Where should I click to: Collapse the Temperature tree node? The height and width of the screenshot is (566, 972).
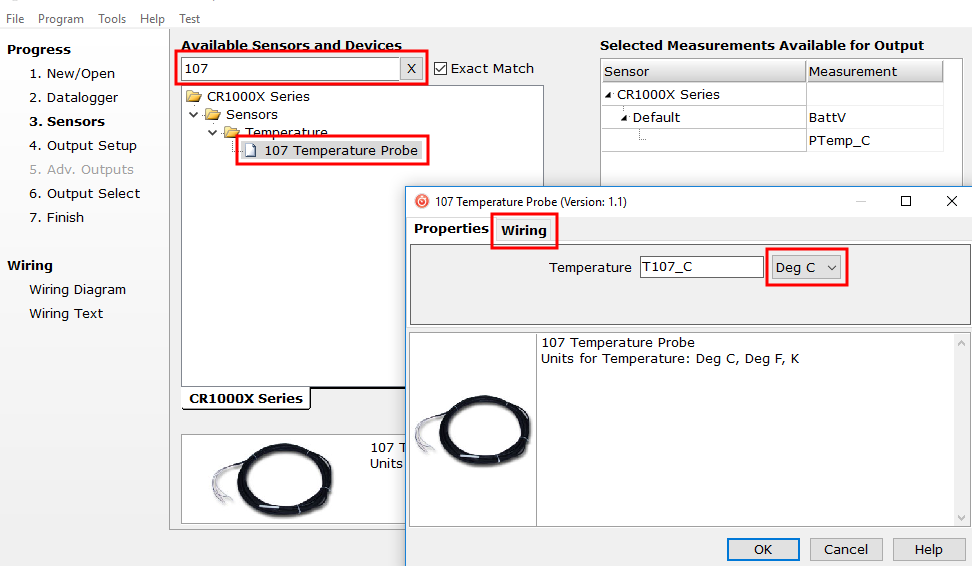pos(213,132)
